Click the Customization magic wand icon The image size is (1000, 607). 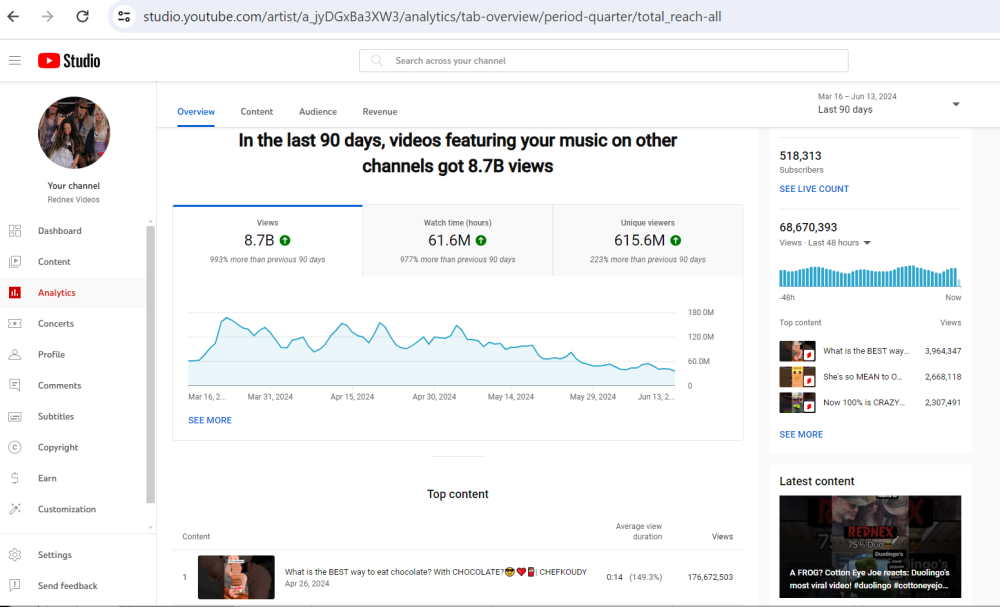coord(15,509)
